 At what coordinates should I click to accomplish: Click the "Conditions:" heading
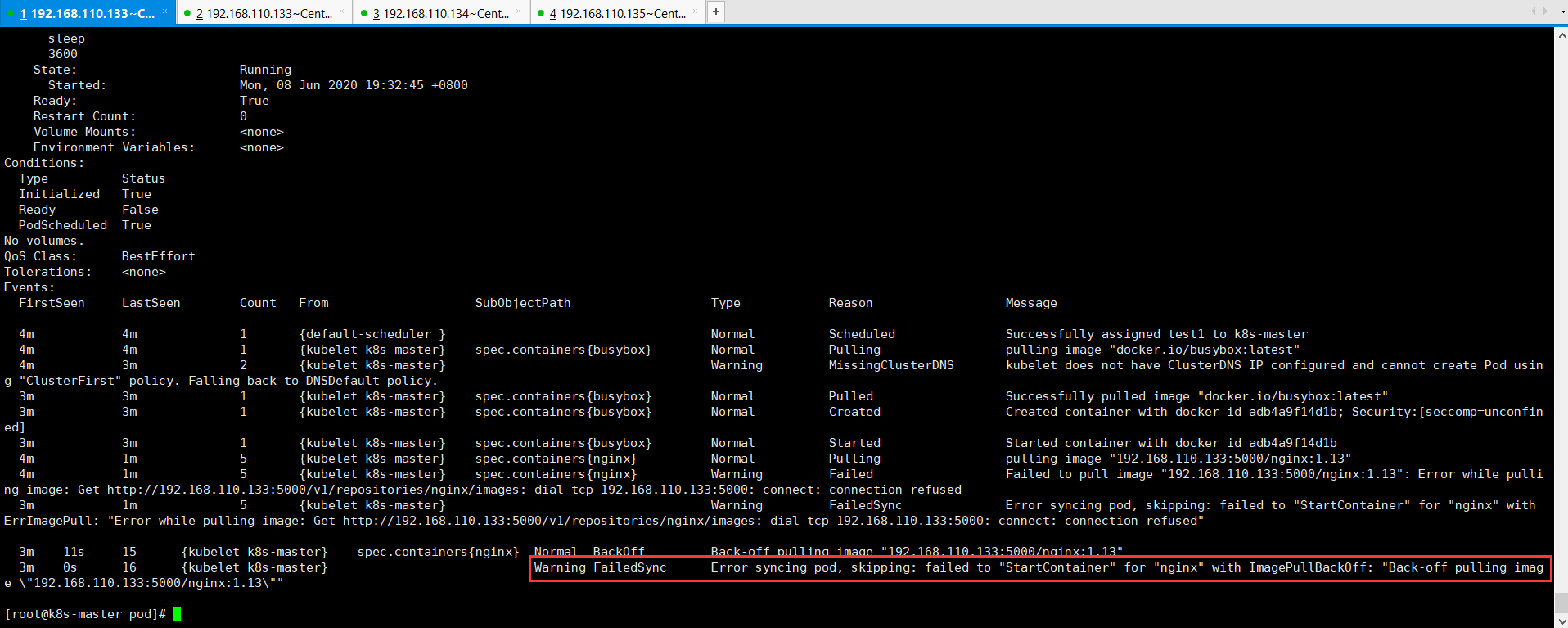(44, 163)
